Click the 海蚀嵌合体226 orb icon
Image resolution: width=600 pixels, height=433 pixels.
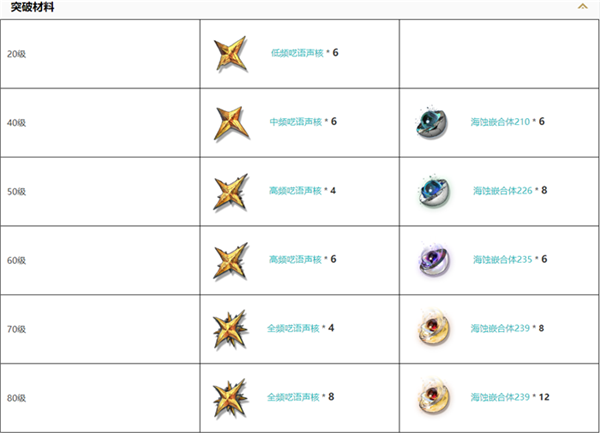click(x=430, y=191)
